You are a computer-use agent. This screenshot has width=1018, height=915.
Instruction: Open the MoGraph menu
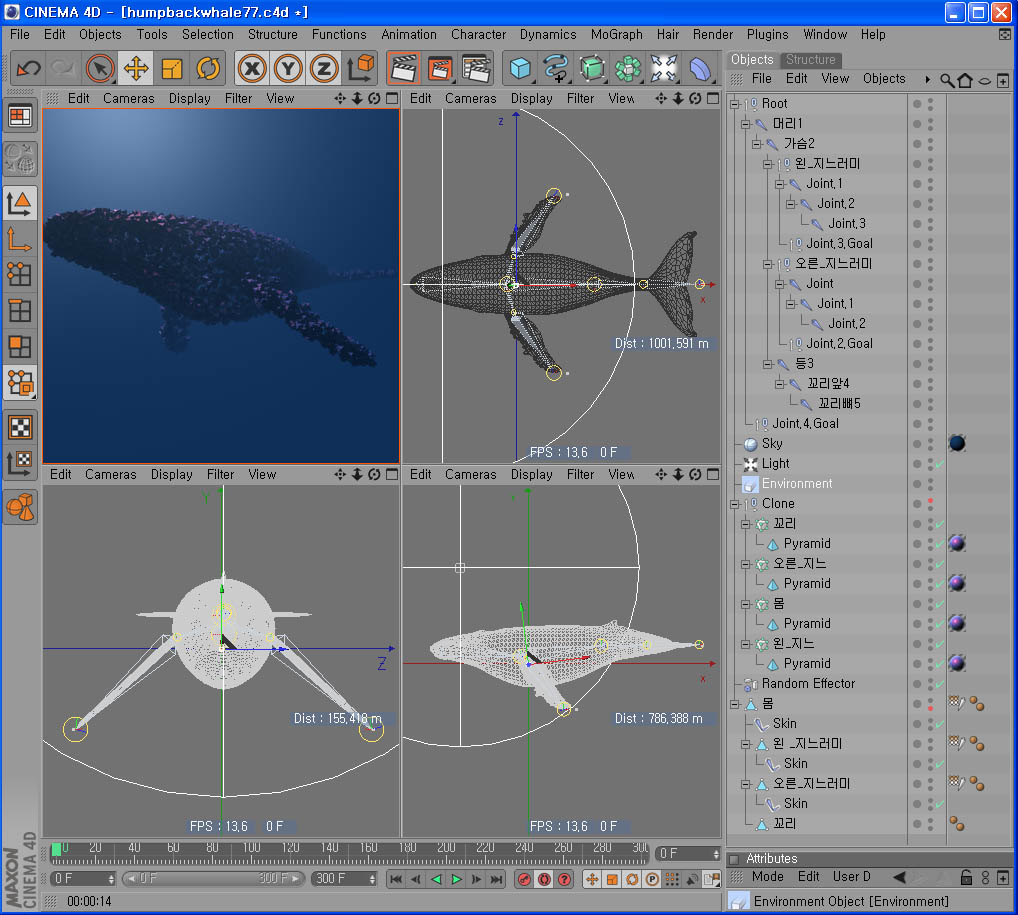pos(616,34)
